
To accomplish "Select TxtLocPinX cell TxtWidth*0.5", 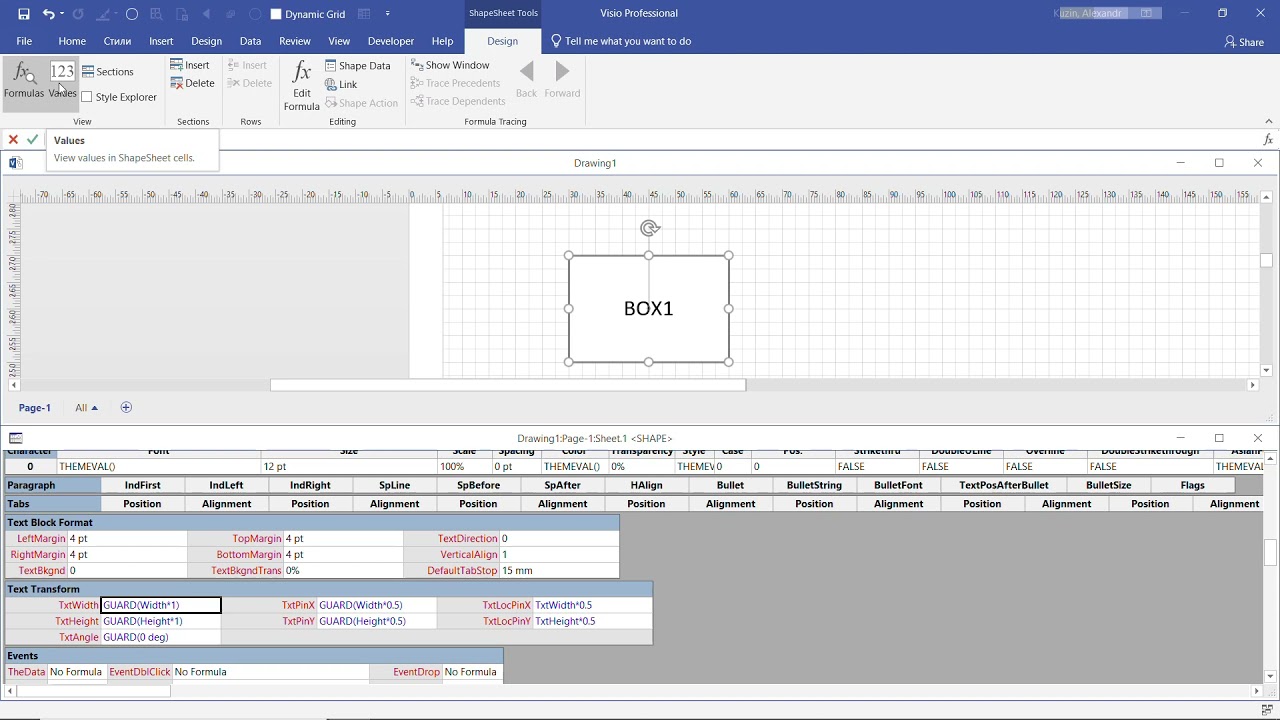I will (592, 605).
